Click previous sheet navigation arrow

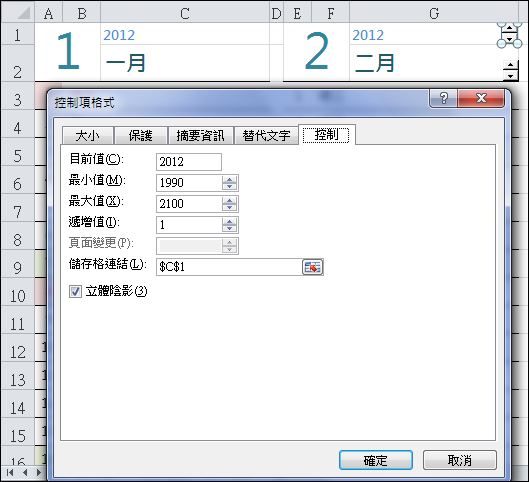tap(25, 473)
